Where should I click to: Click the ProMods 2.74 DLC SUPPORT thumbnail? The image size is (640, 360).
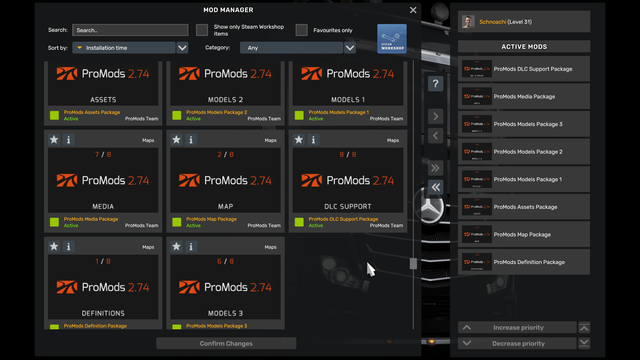(348, 180)
